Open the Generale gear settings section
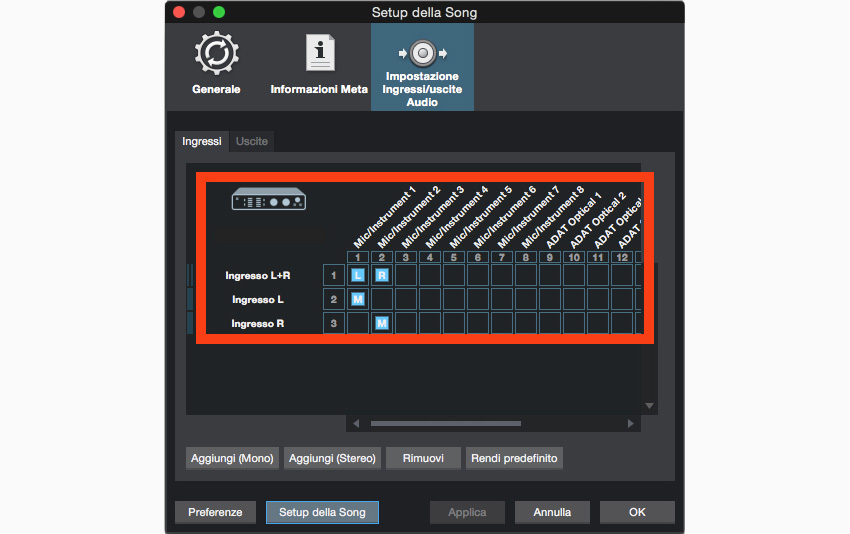 (x=216, y=66)
